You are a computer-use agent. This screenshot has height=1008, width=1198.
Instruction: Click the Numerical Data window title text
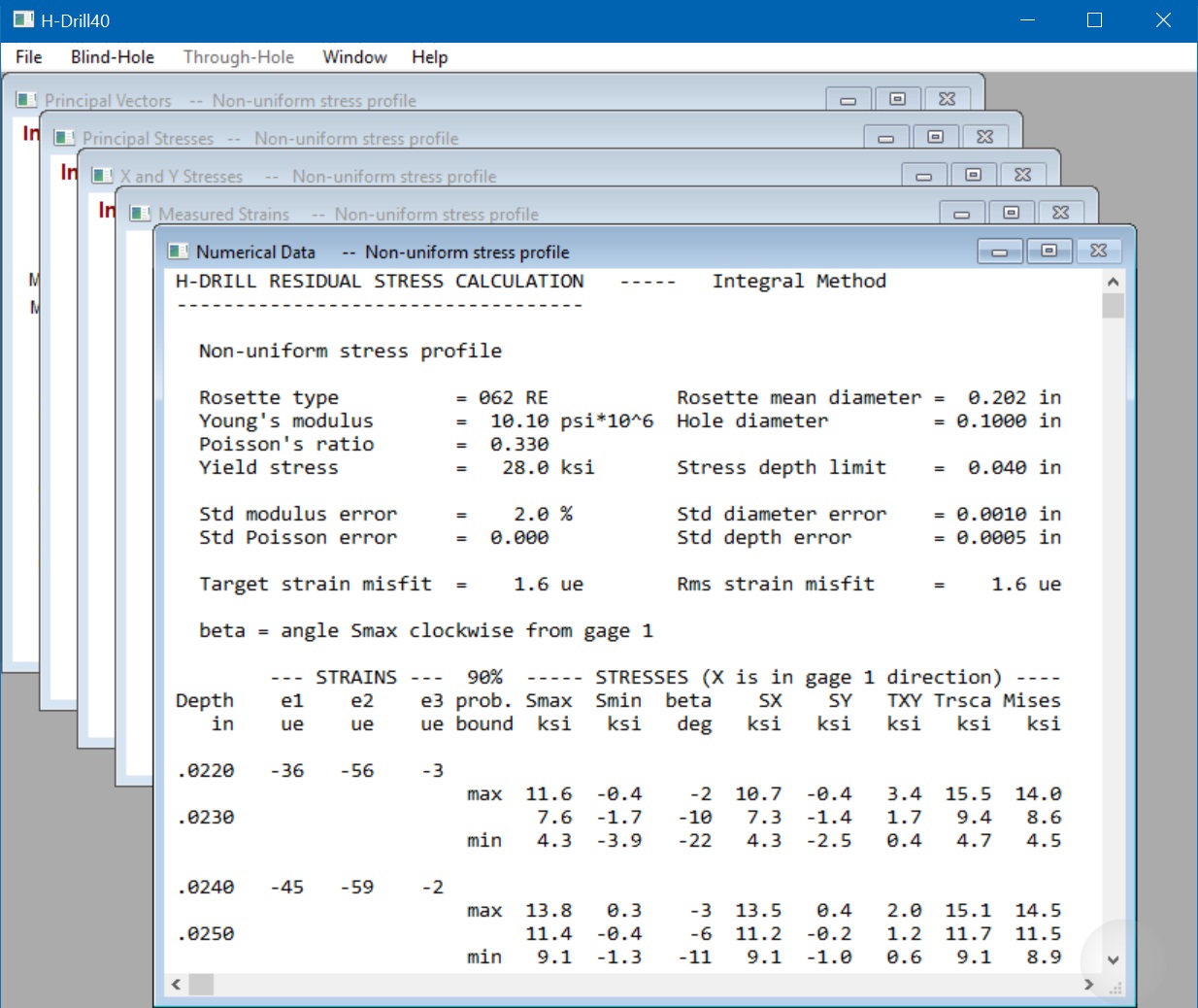click(x=383, y=252)
